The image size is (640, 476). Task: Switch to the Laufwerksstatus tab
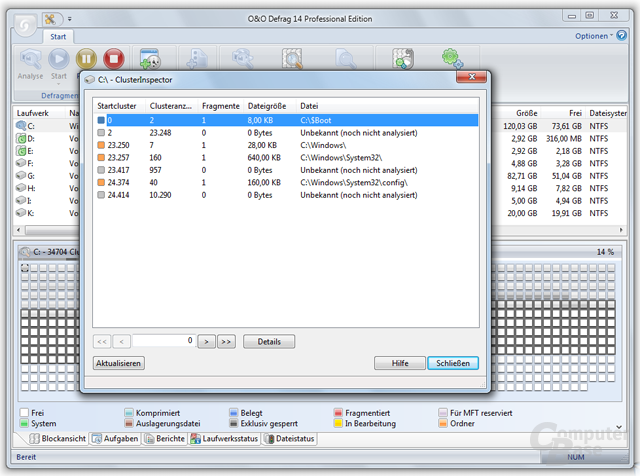click(x=224, y=438)
